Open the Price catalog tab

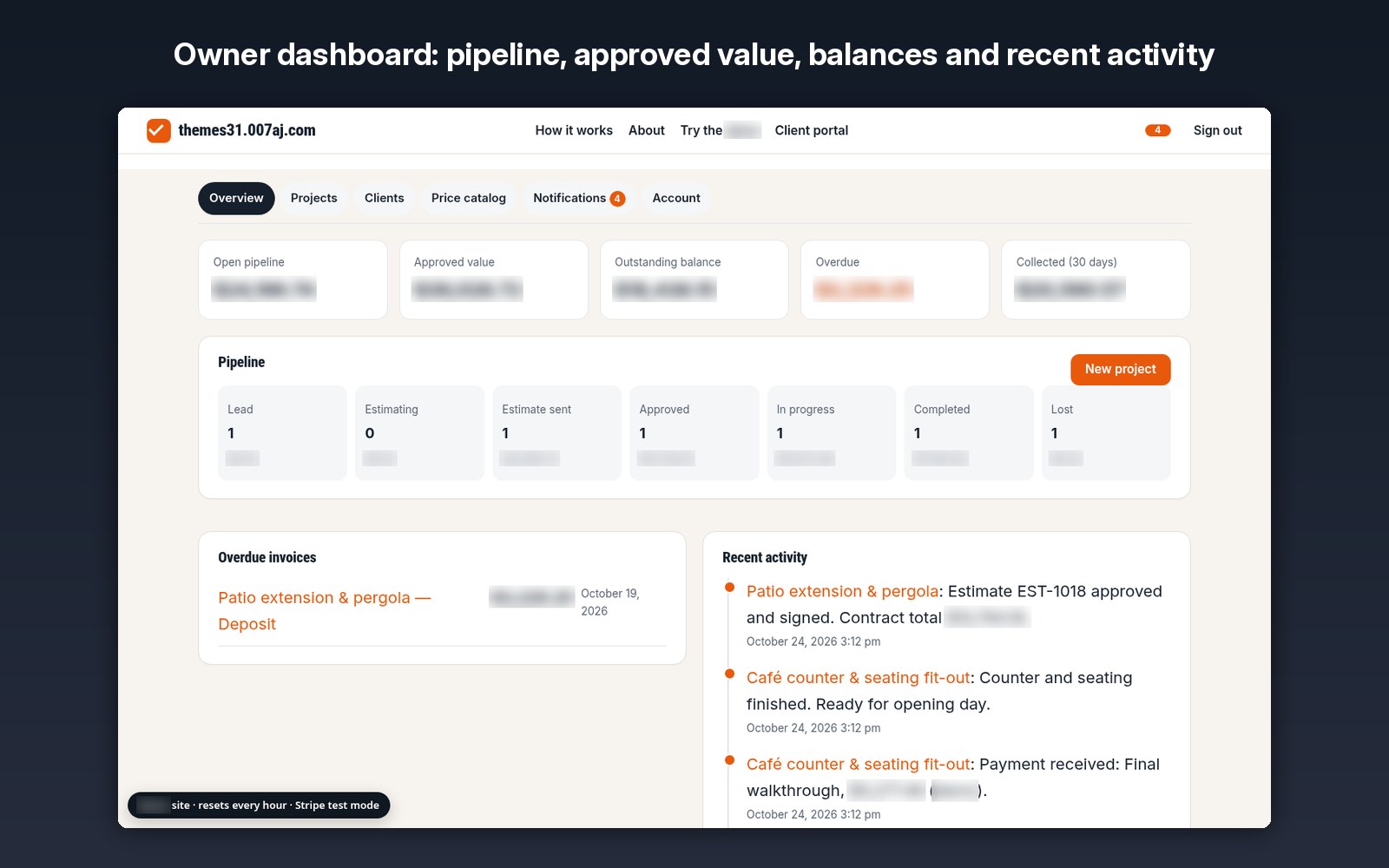click(468, 198)
